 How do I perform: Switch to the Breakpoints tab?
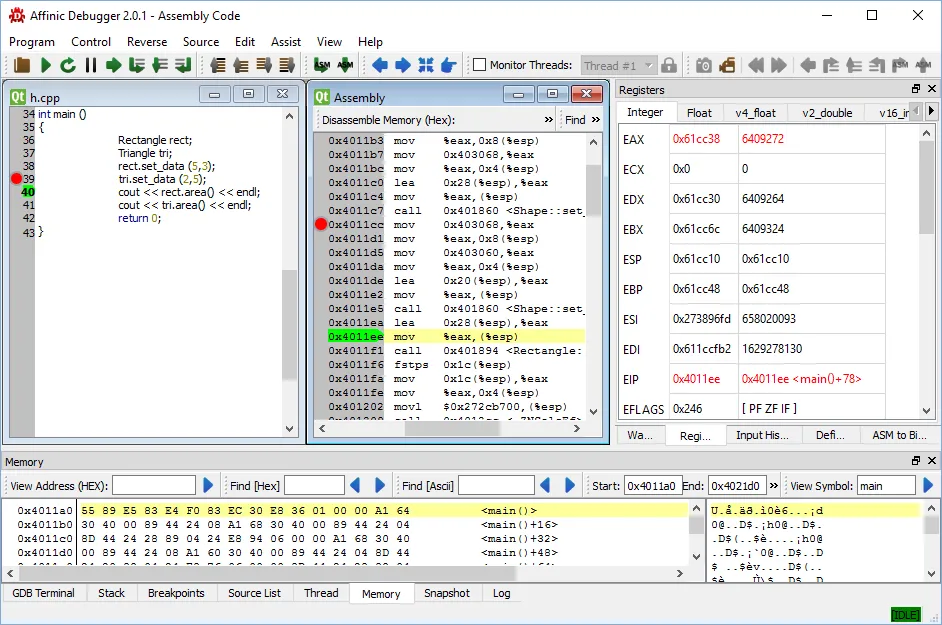(176, 593)
